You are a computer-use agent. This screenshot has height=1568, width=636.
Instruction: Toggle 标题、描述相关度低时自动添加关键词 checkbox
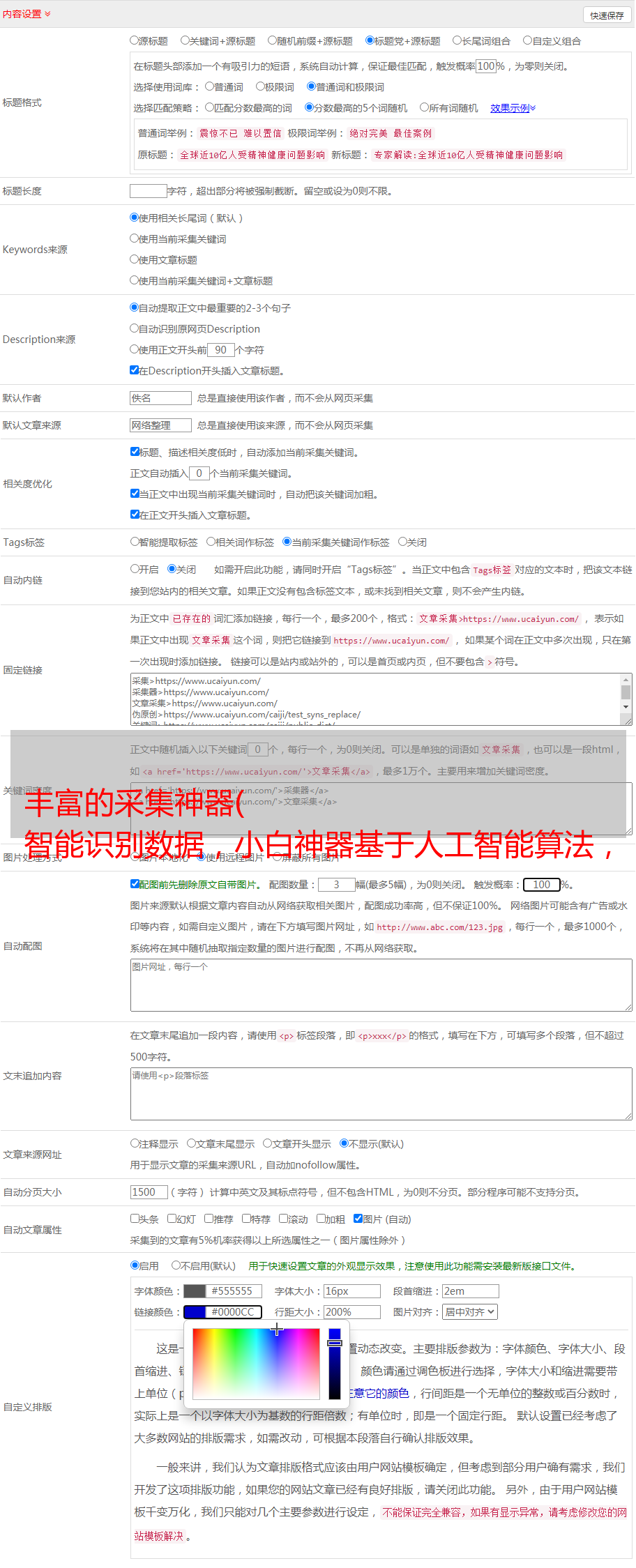(135, 452)
